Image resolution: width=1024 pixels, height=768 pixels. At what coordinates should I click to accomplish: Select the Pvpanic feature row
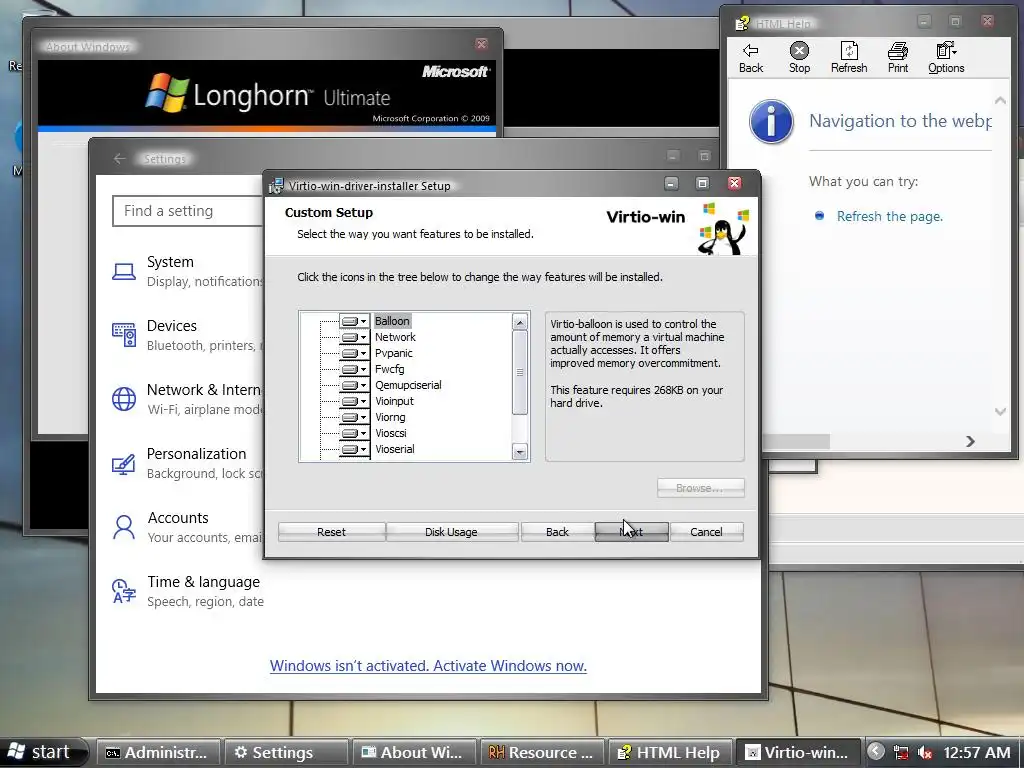[x=393, y=353]
